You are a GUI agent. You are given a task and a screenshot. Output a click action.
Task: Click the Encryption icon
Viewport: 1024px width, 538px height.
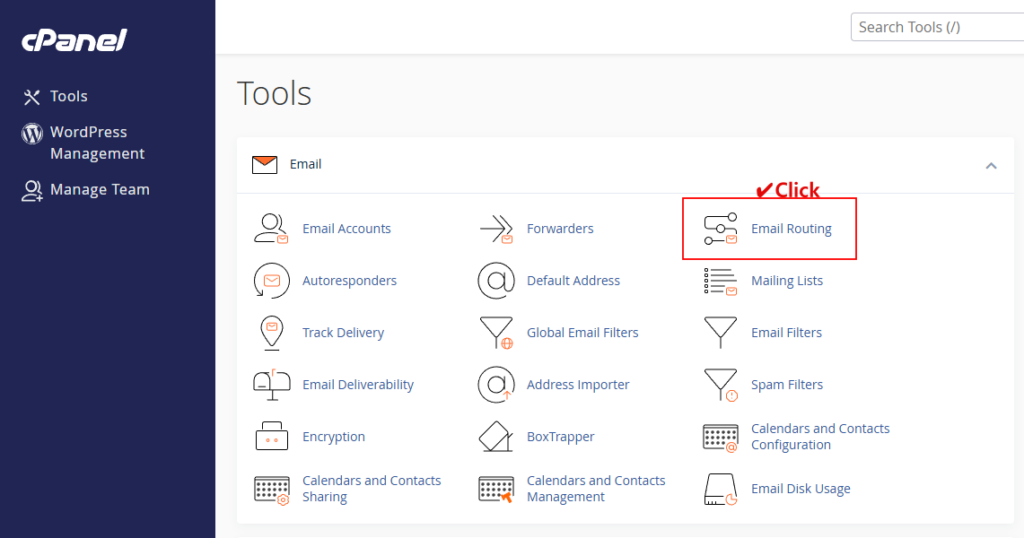click(271, 437)
